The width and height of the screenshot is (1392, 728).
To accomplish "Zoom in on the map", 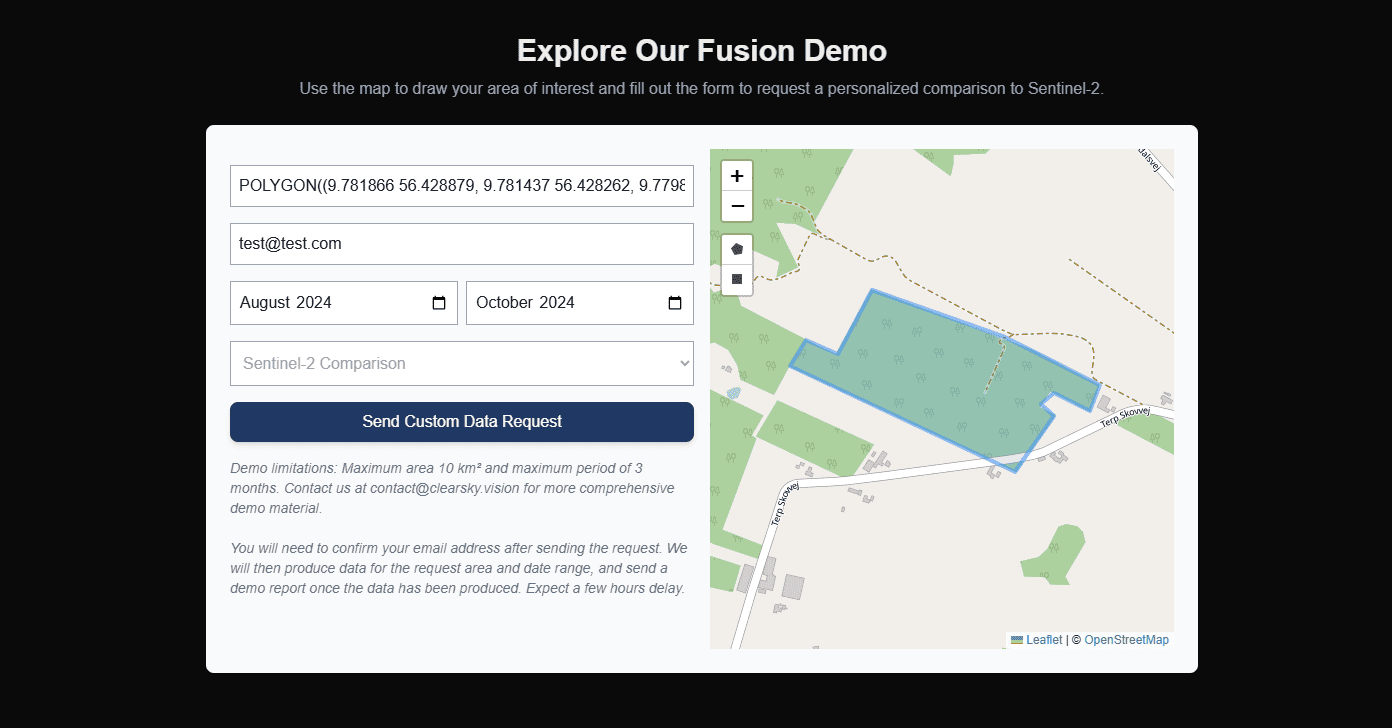I will pyautogui.click(x=736, y=176).
